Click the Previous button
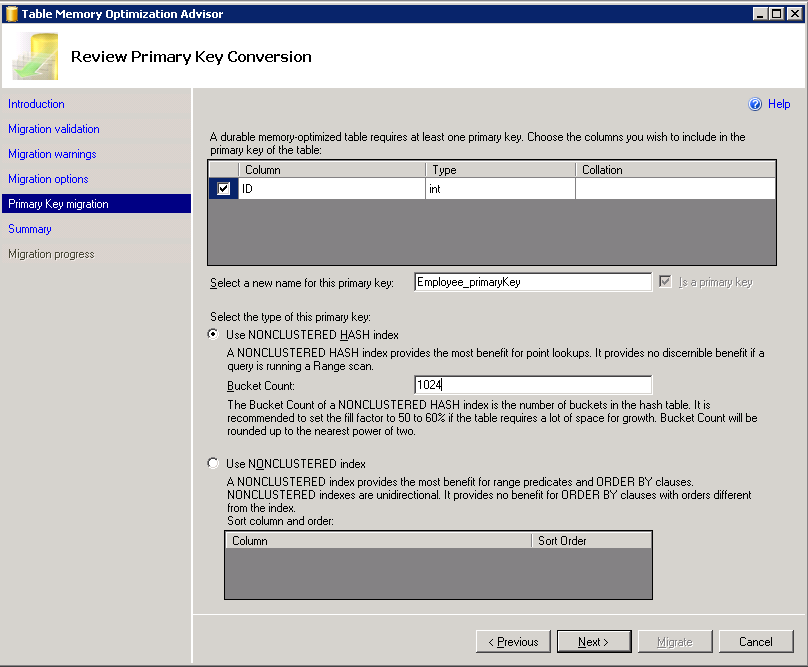Image resolution: width=808 pixels, height=667 pixels. click(513, 642)
